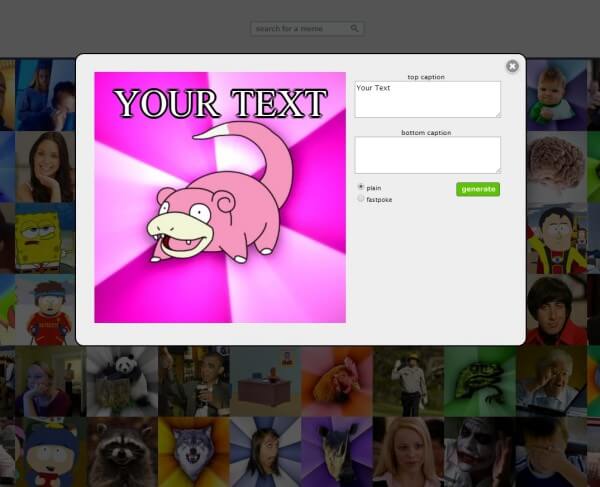
Task: Open the success kid baby thumbnail
Action: [x=557, y=95]
